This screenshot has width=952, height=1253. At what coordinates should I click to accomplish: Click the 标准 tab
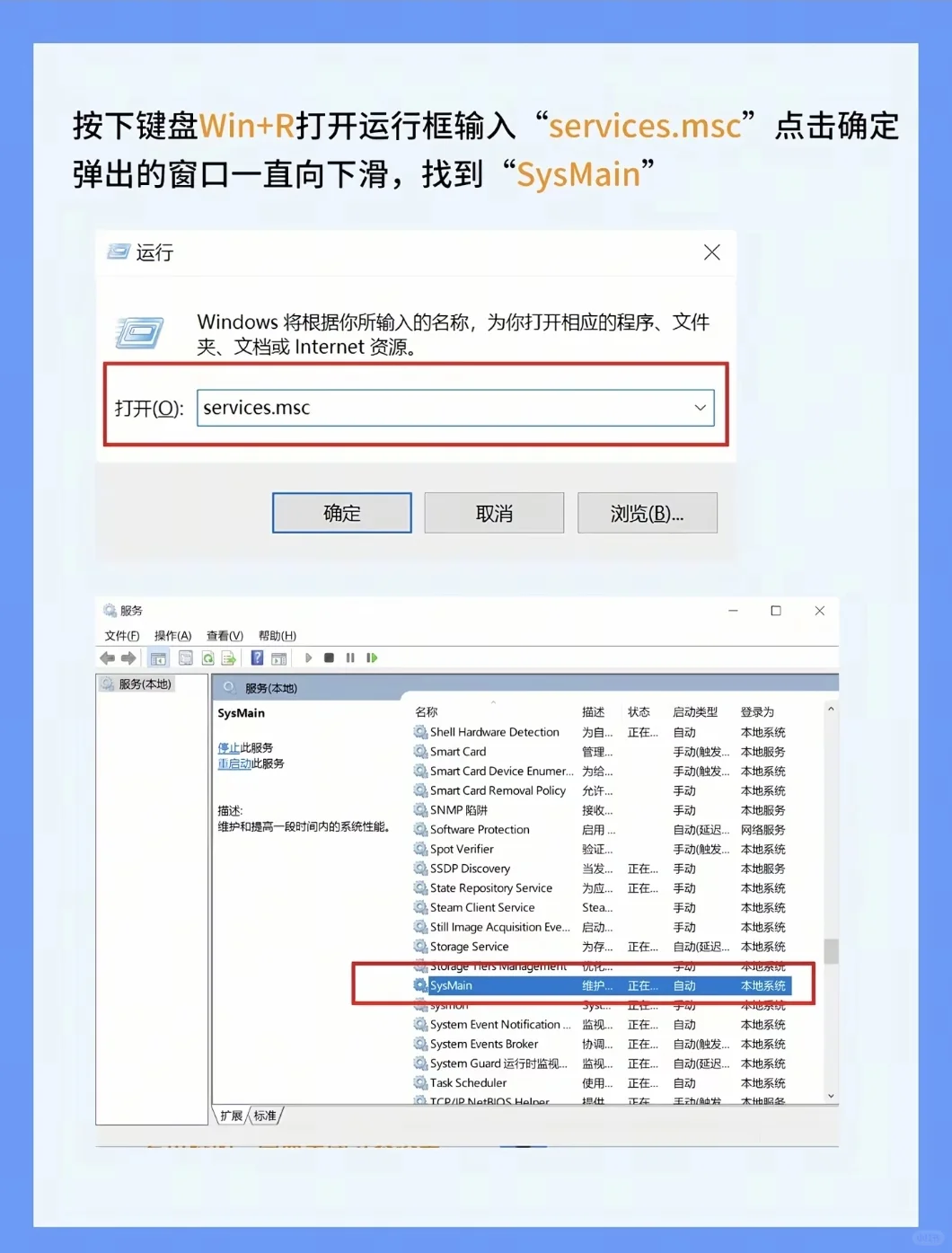tap(266, 1115)
